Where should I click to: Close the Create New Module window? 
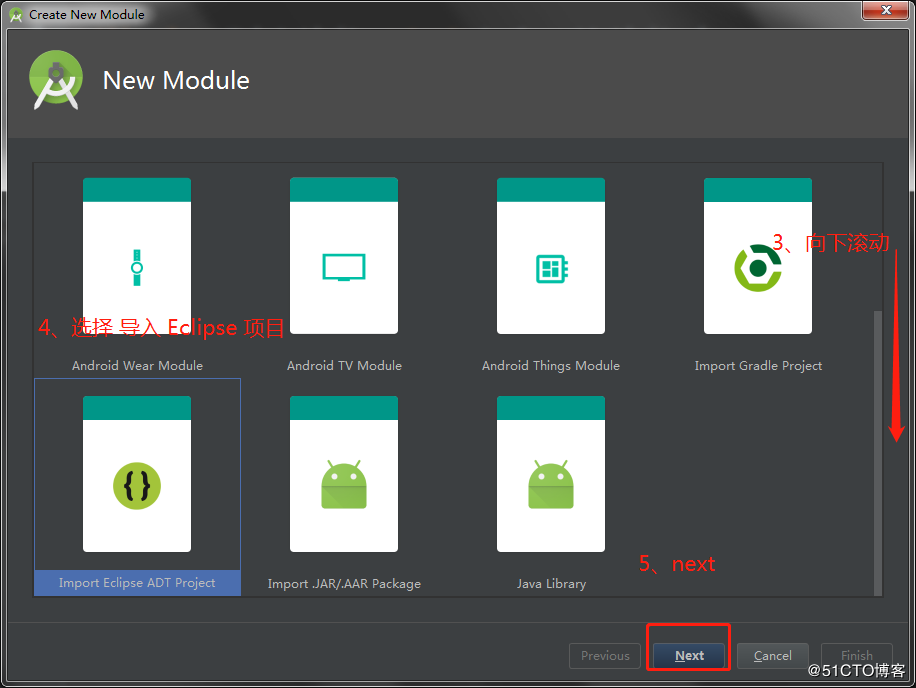point(886,10)
